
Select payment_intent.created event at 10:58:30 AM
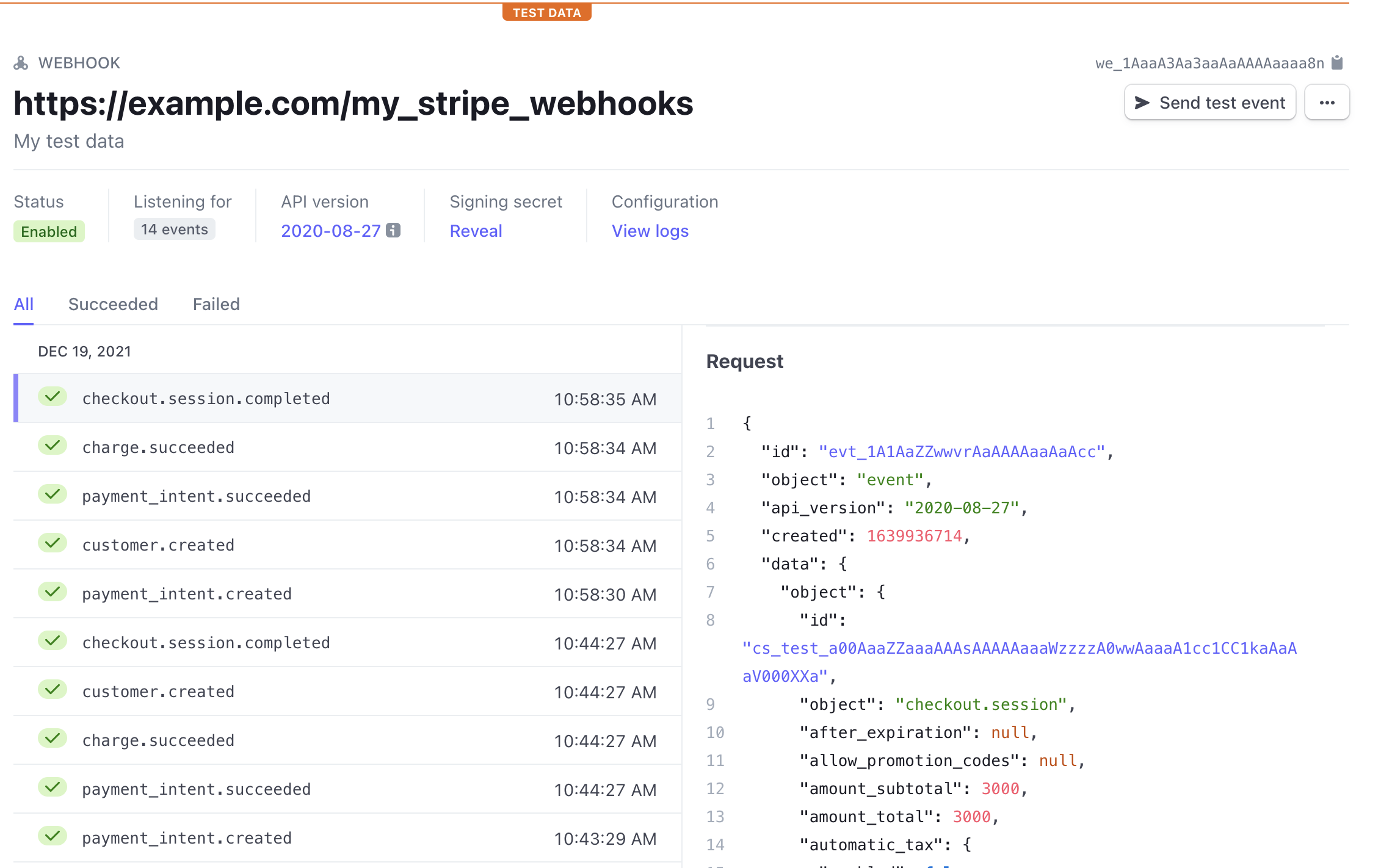347,593
